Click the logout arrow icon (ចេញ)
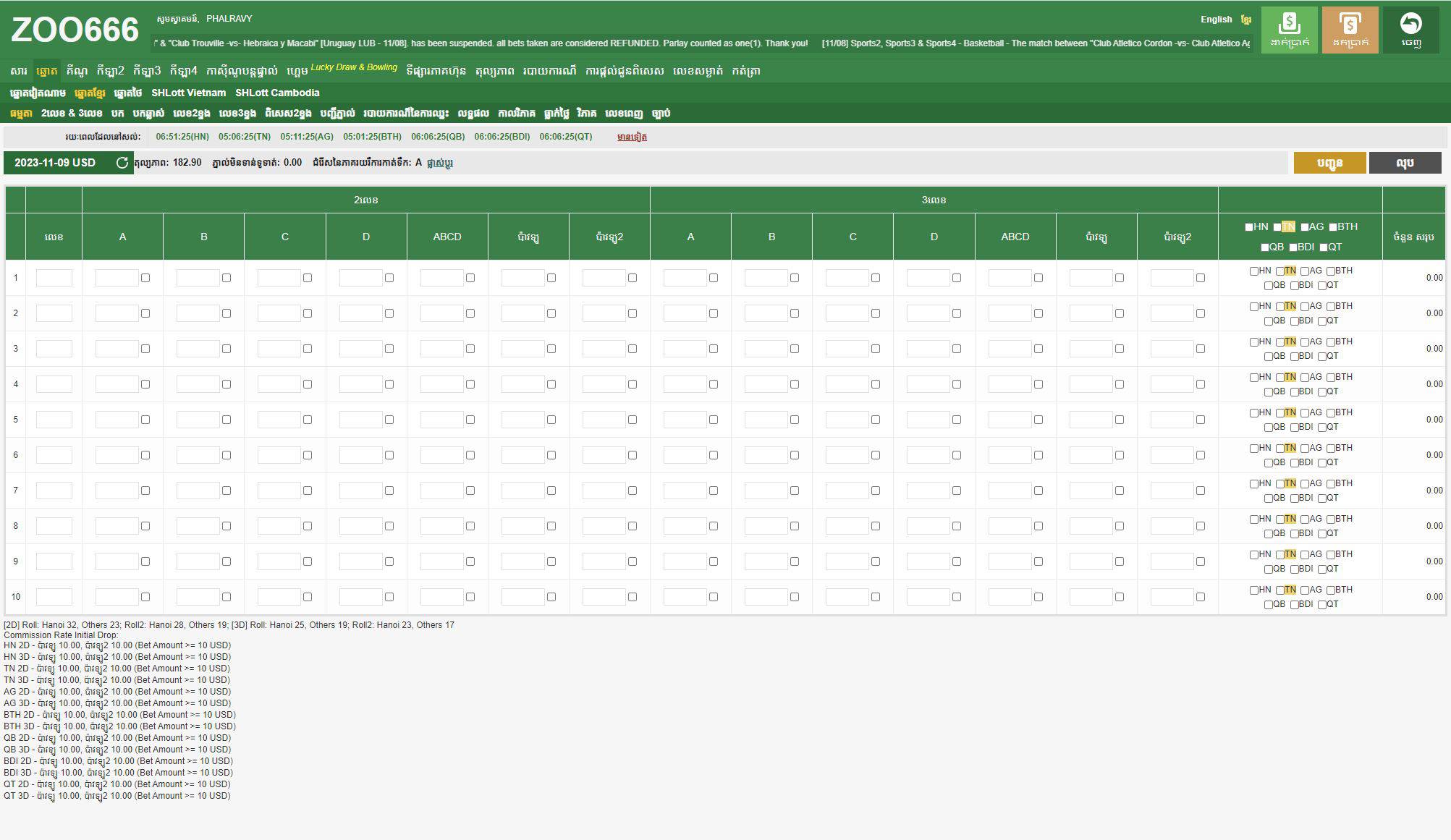This screenshot has width=1451, height=840. pos(1410,30)
